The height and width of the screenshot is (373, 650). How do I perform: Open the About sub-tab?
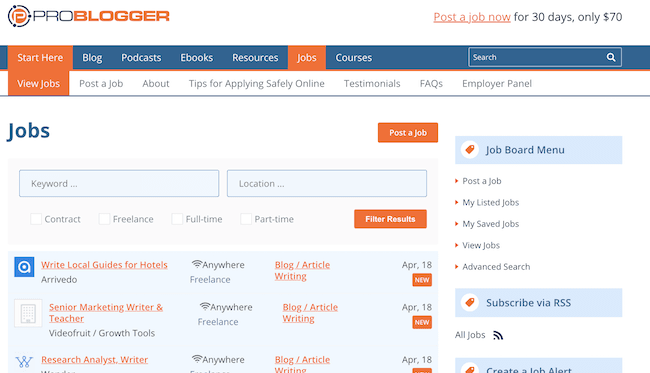coord(156,83)
